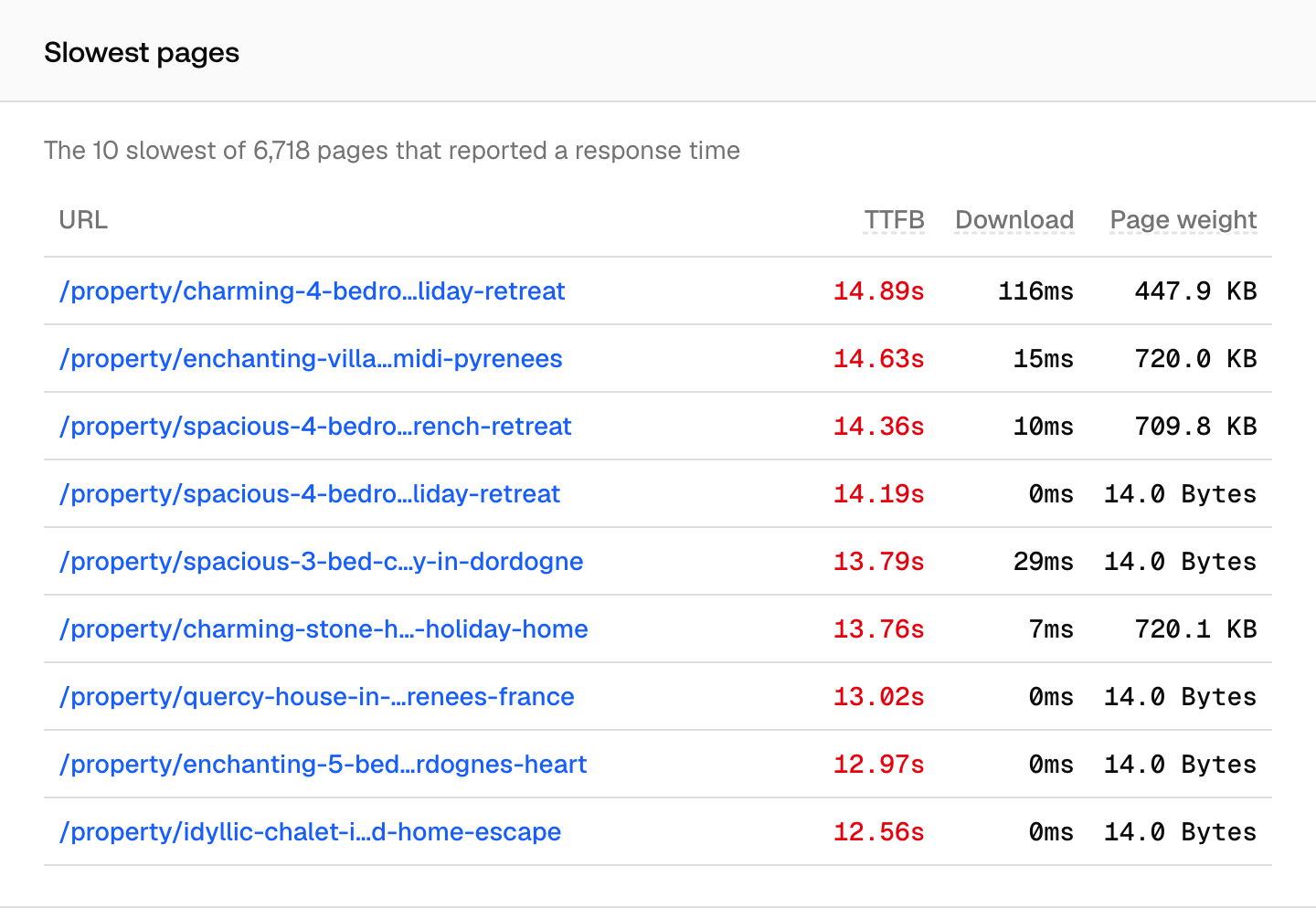Open the enchanting-villa…midi-pyrenees property link
This screenshot has height=908, width=1316.
click(x=311, y=358)
